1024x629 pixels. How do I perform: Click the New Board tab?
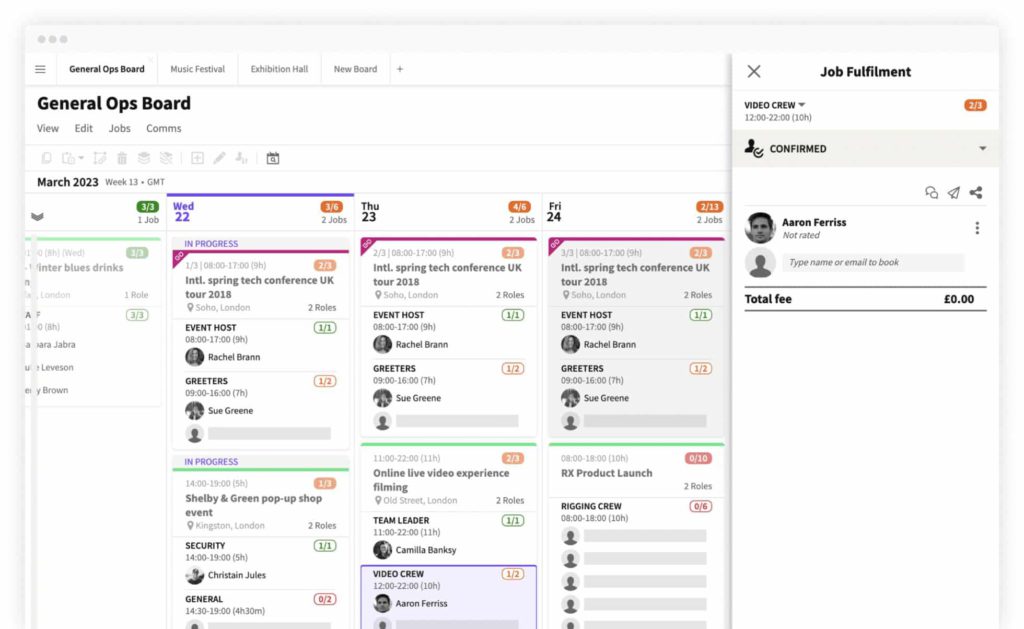pos(355,69)
